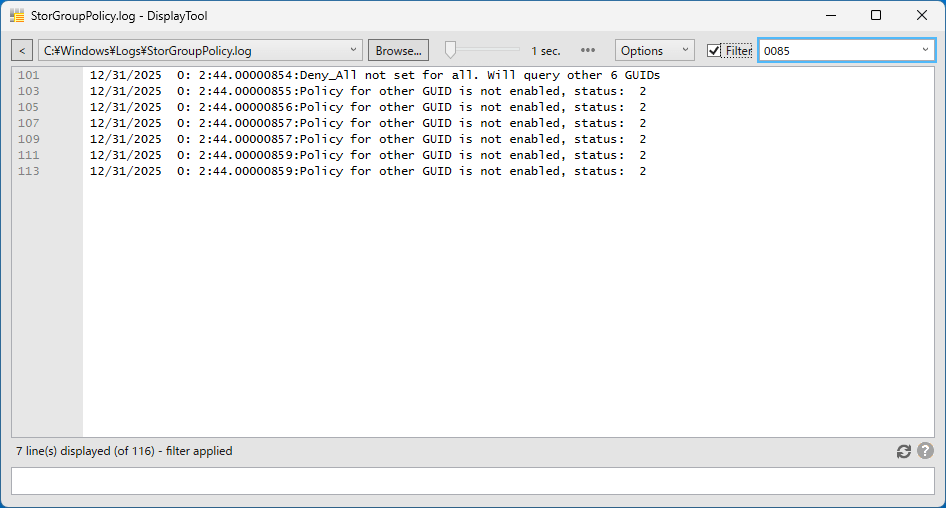Open help via the question mark icon
Screen dimensions: 946x508
(925, 452)
